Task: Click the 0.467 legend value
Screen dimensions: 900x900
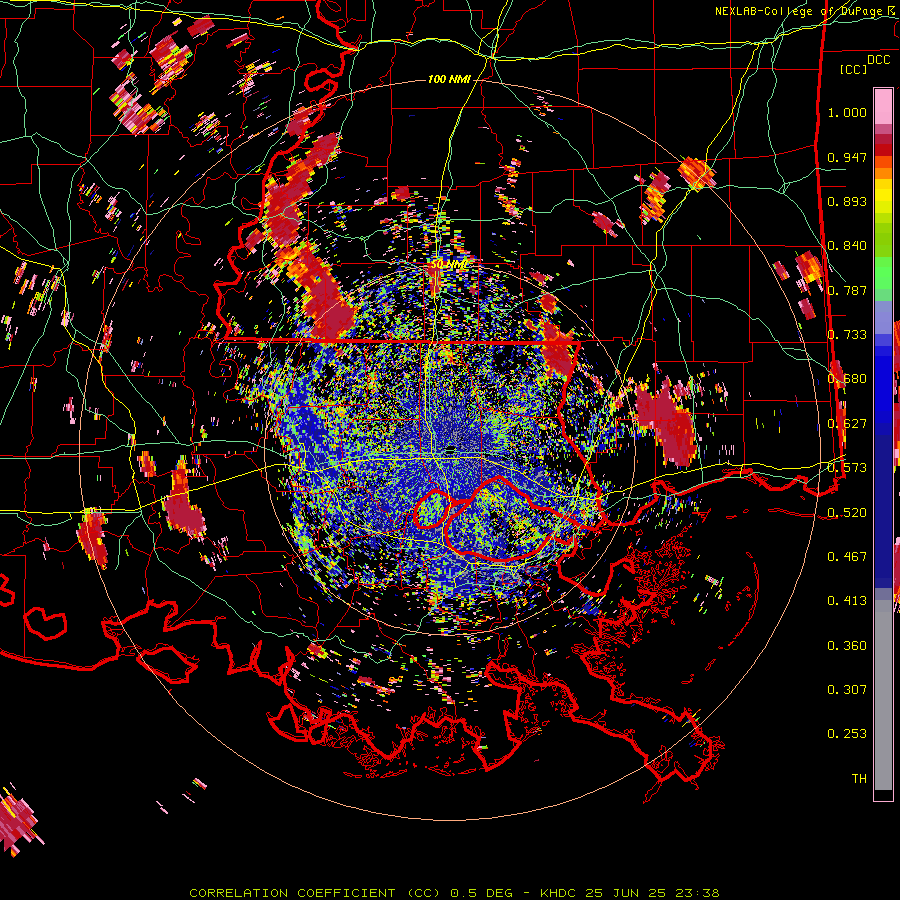Action: click(x=847, y=557)
